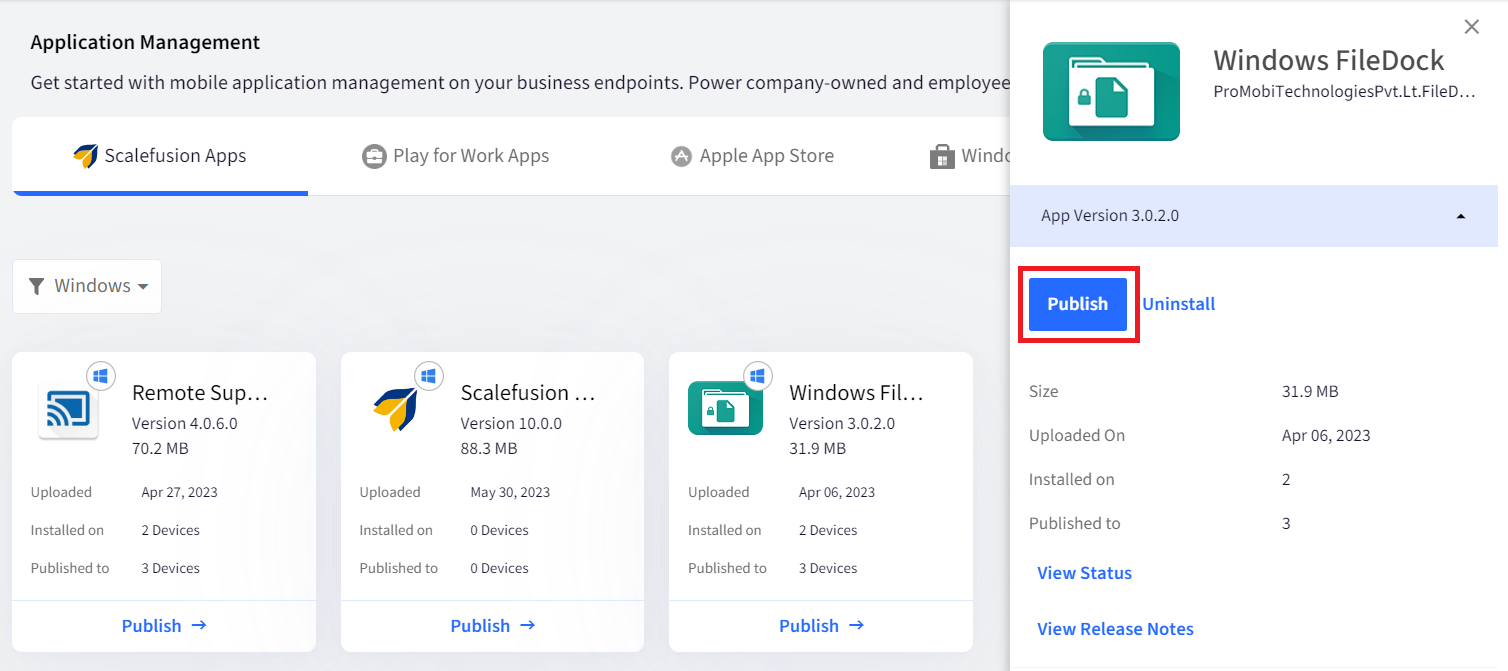Collapse the App Version 3.0.2.0 section
Viewport: 1508px width, 671px height.
[x=1253, y=216]
